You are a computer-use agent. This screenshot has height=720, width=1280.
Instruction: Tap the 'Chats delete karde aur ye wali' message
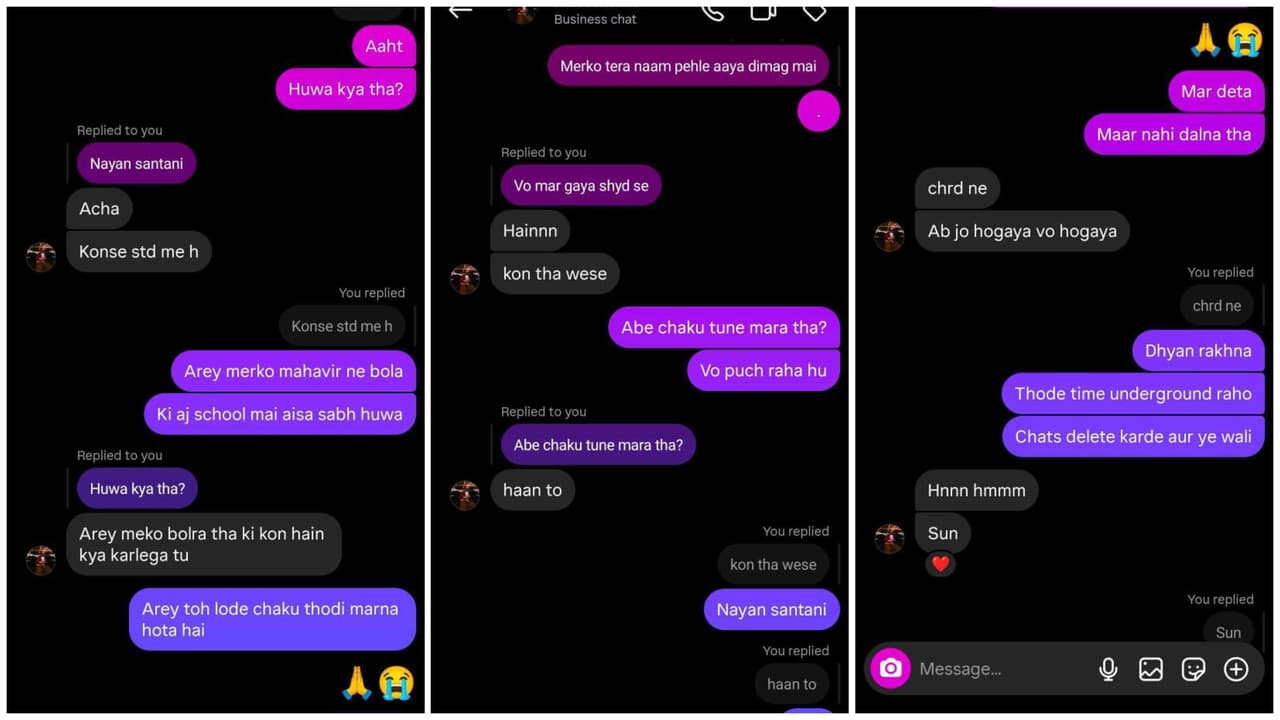(1133, 436)
